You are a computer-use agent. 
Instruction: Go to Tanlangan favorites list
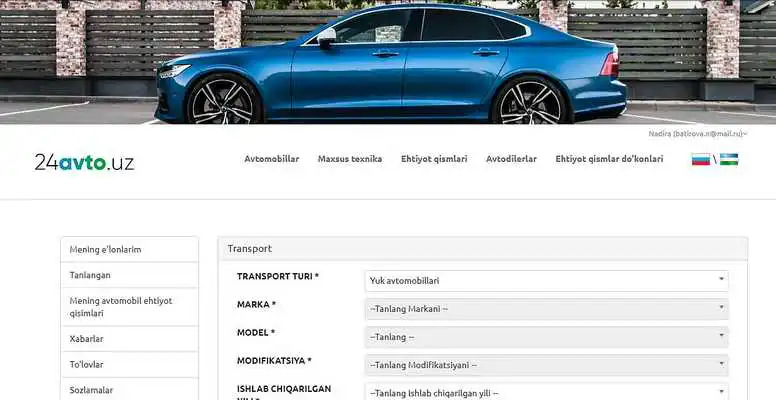(x=129, y=275)
